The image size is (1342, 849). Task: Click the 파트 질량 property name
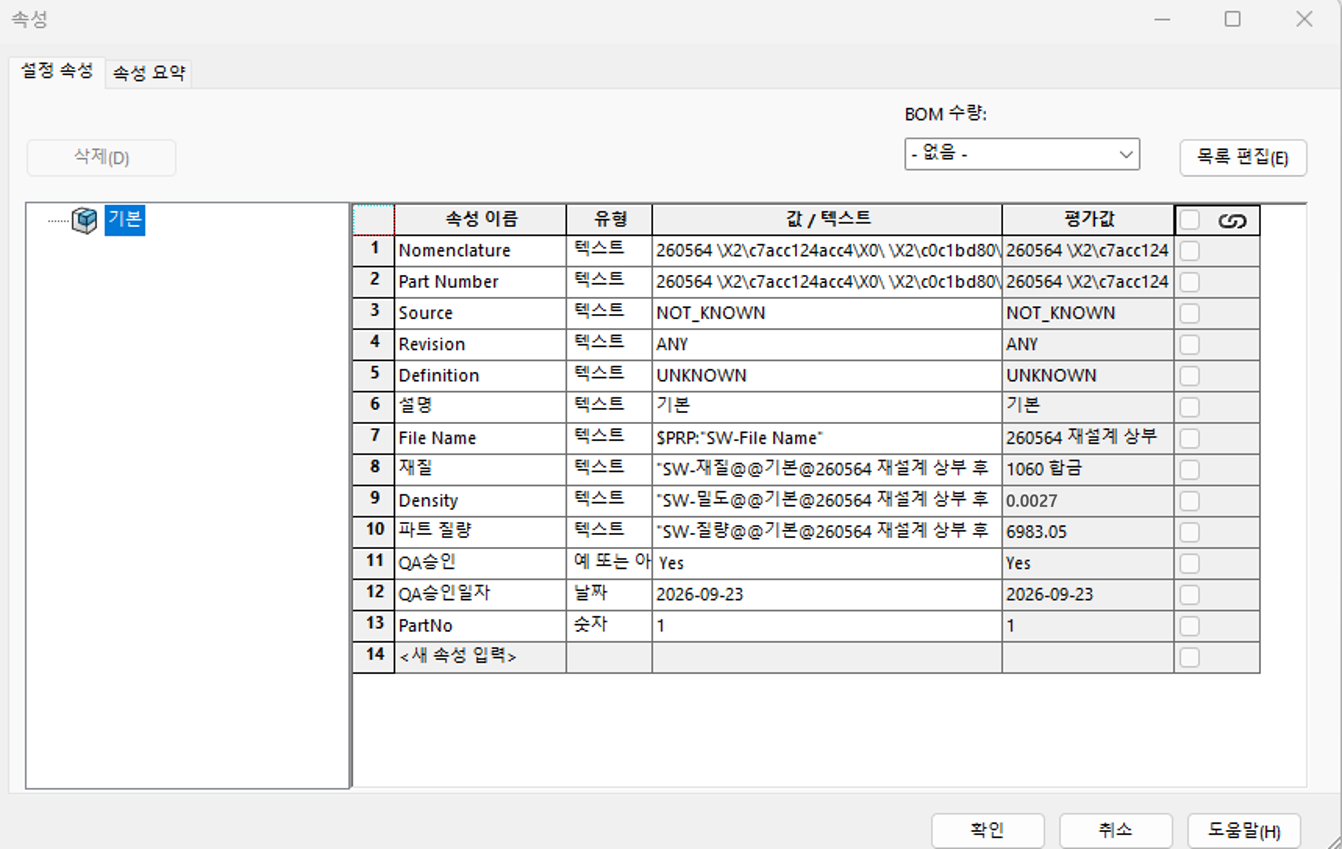coord(480,532)
